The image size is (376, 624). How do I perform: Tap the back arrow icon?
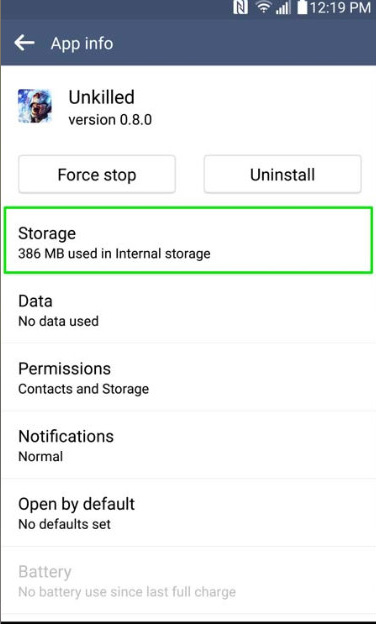[24, 43]
